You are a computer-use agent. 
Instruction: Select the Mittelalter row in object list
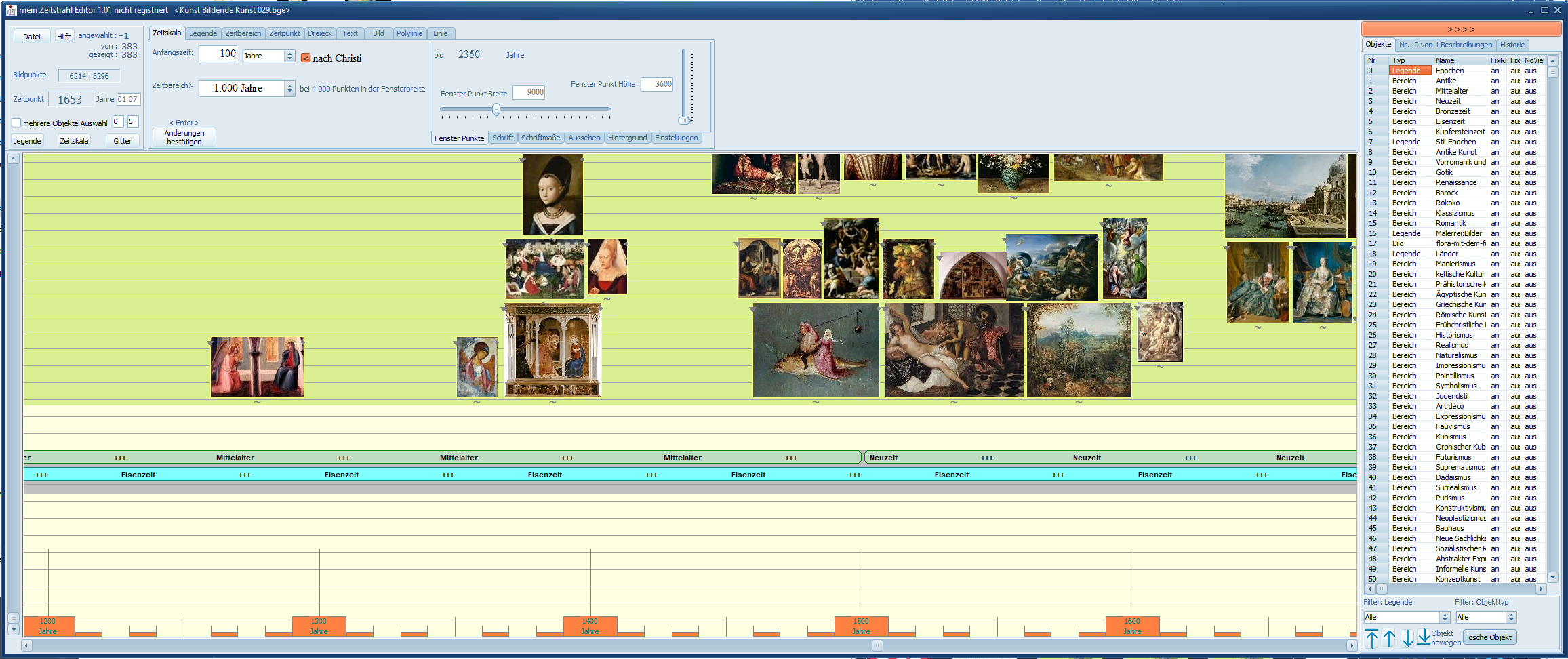1455,91
